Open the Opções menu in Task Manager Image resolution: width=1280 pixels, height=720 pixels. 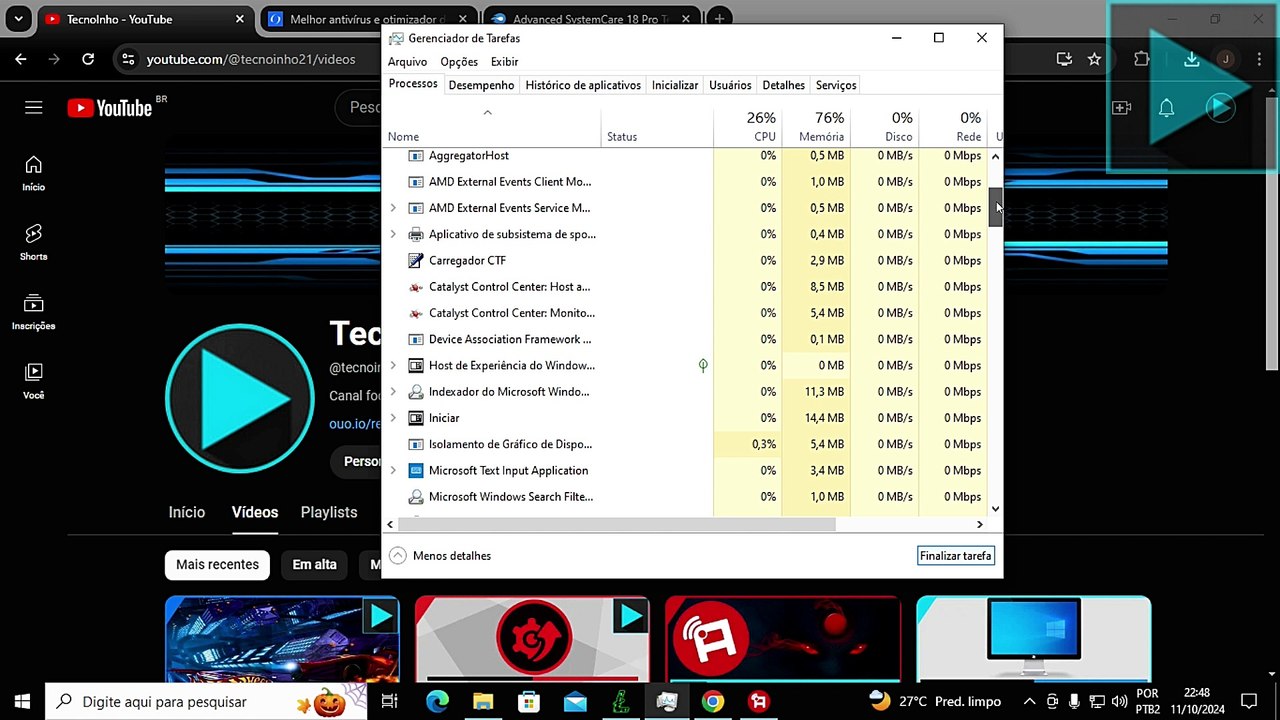459,62
